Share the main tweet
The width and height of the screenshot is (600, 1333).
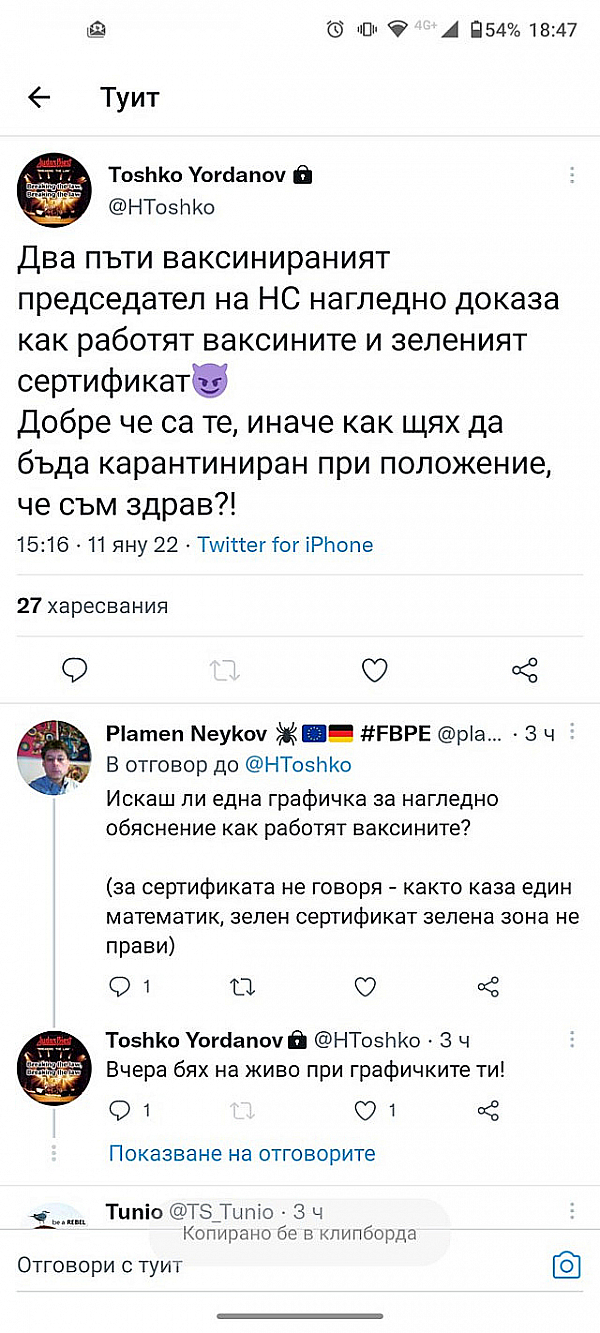(x=524, y=670)
